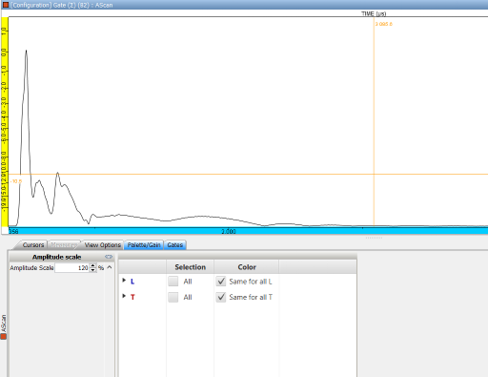
Task: Click the yellow amplitude axis ruler
Action: pyautogui.click(x=4, y=122)
